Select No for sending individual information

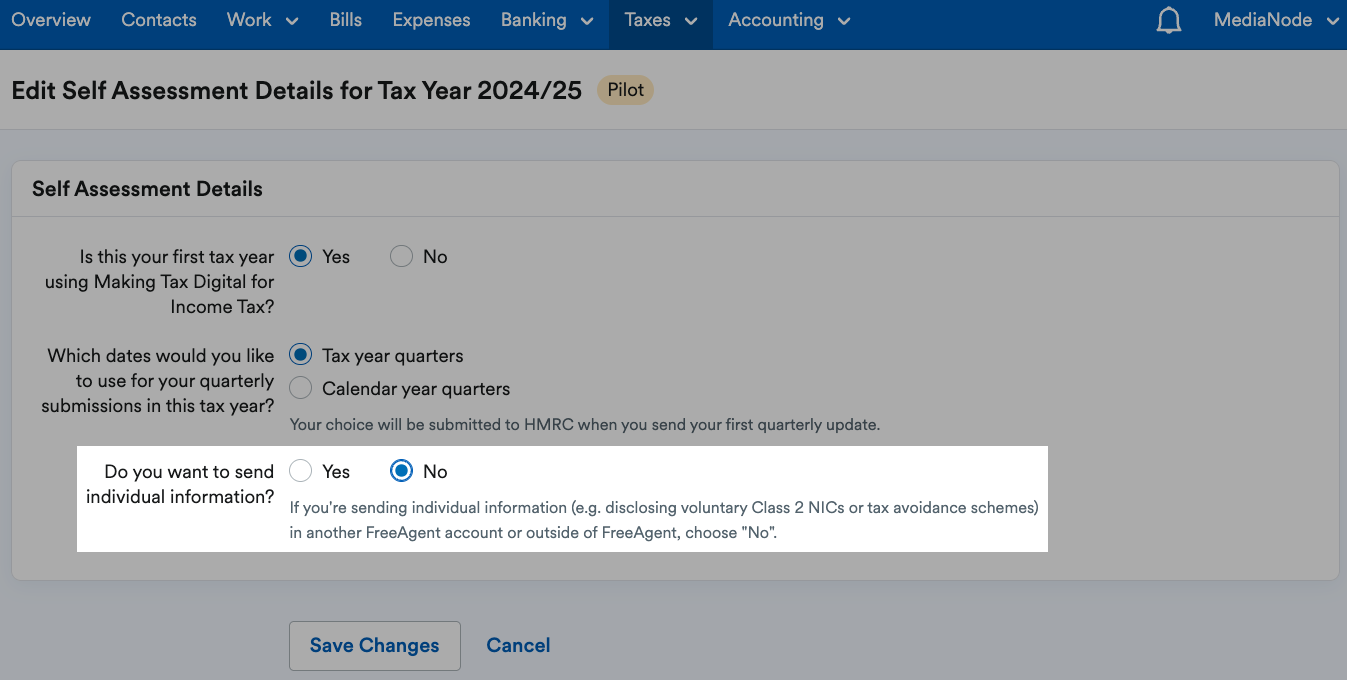[401, 471]
